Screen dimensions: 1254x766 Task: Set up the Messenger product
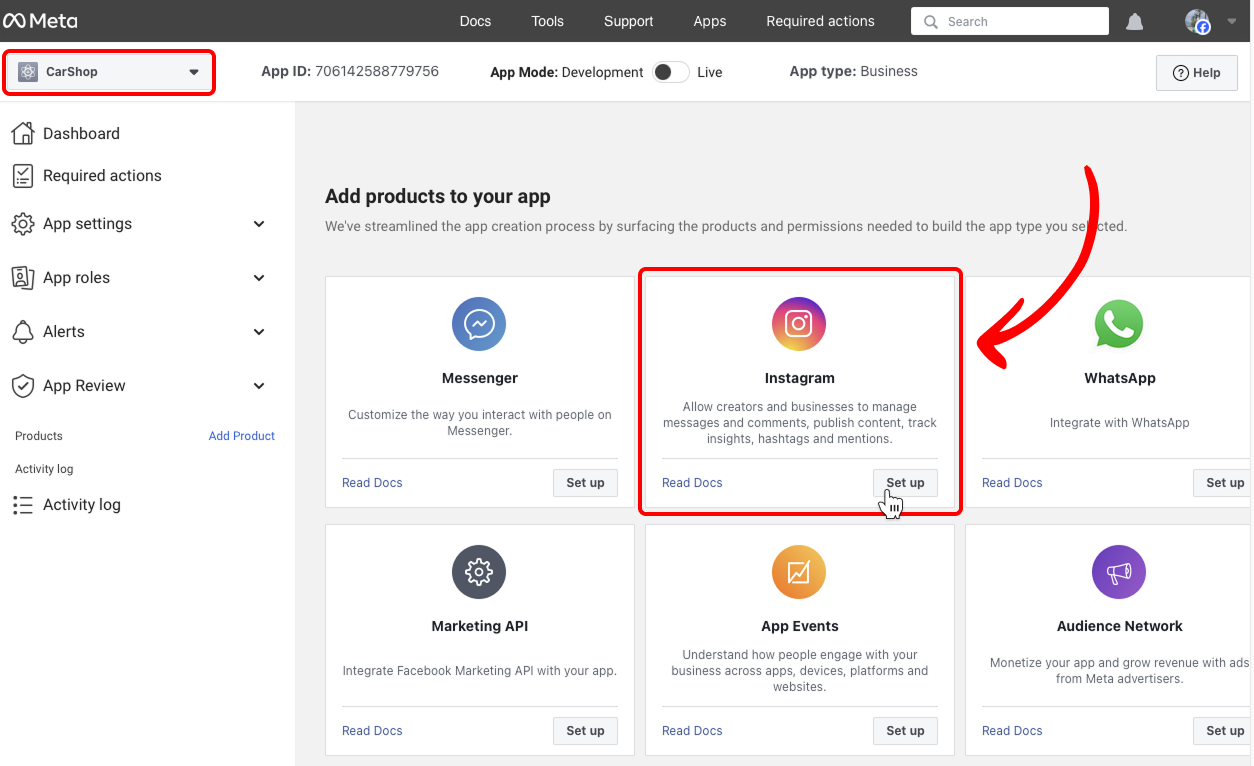(x=585, y=483)
